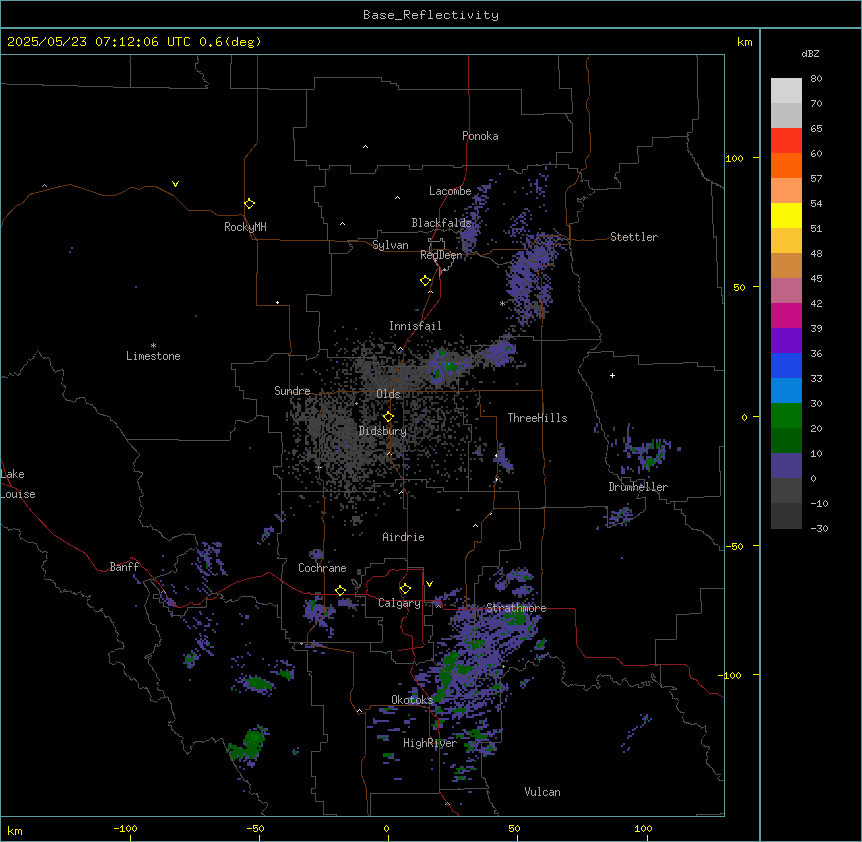Click the Airdrie city label
The height and width of the screenshot is (842, 862).
click(403, 537)
